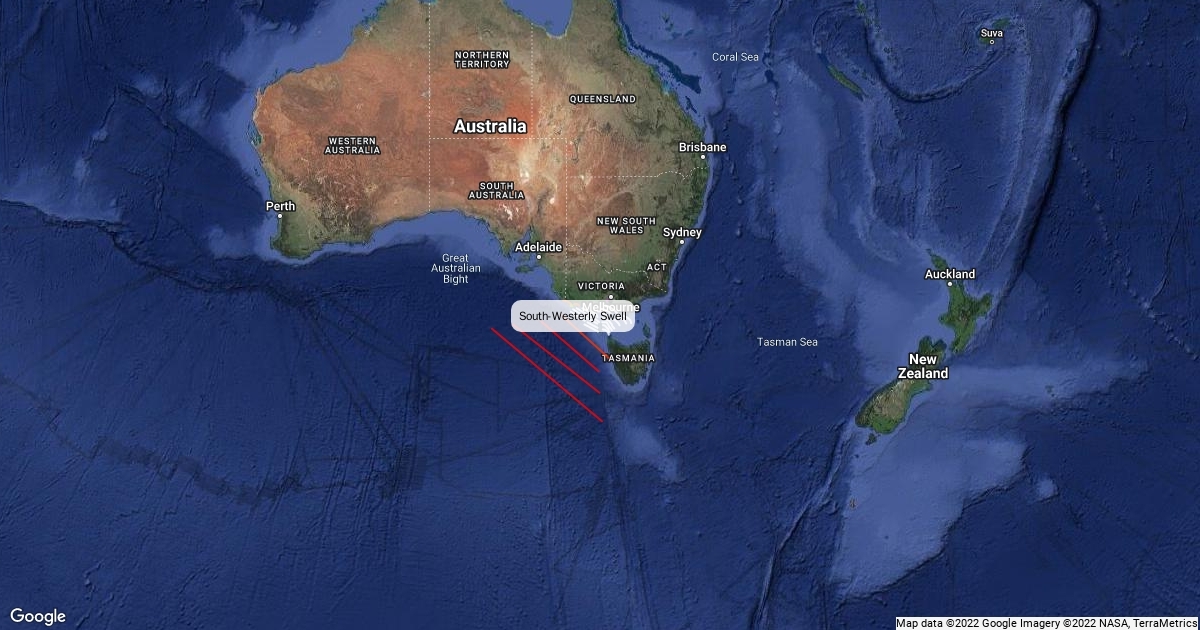Click the Northern Territory state label
The width and height of the screenshot is (1200, 630).
coord(482,59)
